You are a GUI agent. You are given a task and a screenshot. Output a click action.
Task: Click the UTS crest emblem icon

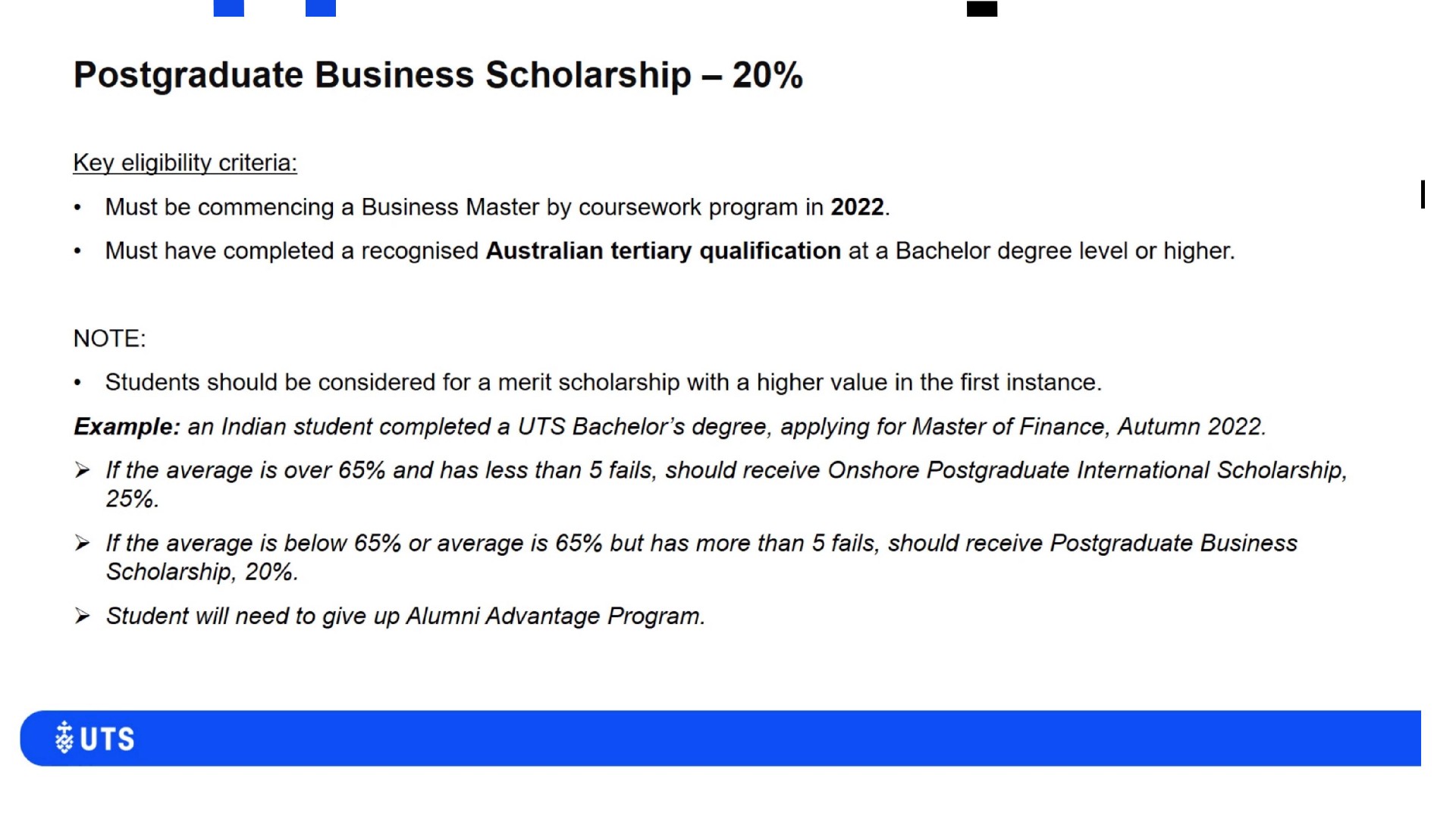[x=64, y=738]
